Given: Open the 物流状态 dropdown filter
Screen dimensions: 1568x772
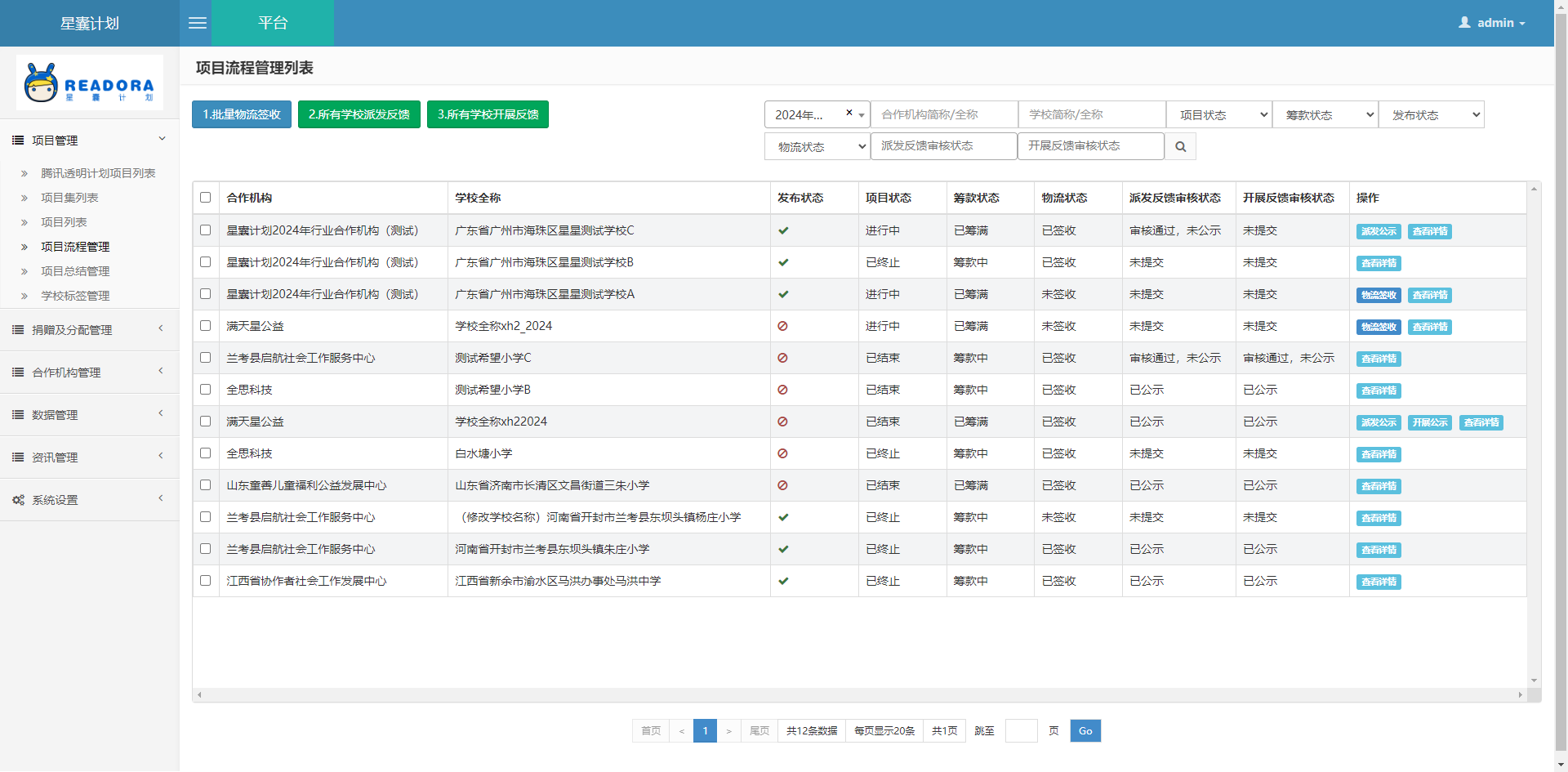Looking at the screenshot, I should click(817, 147).
